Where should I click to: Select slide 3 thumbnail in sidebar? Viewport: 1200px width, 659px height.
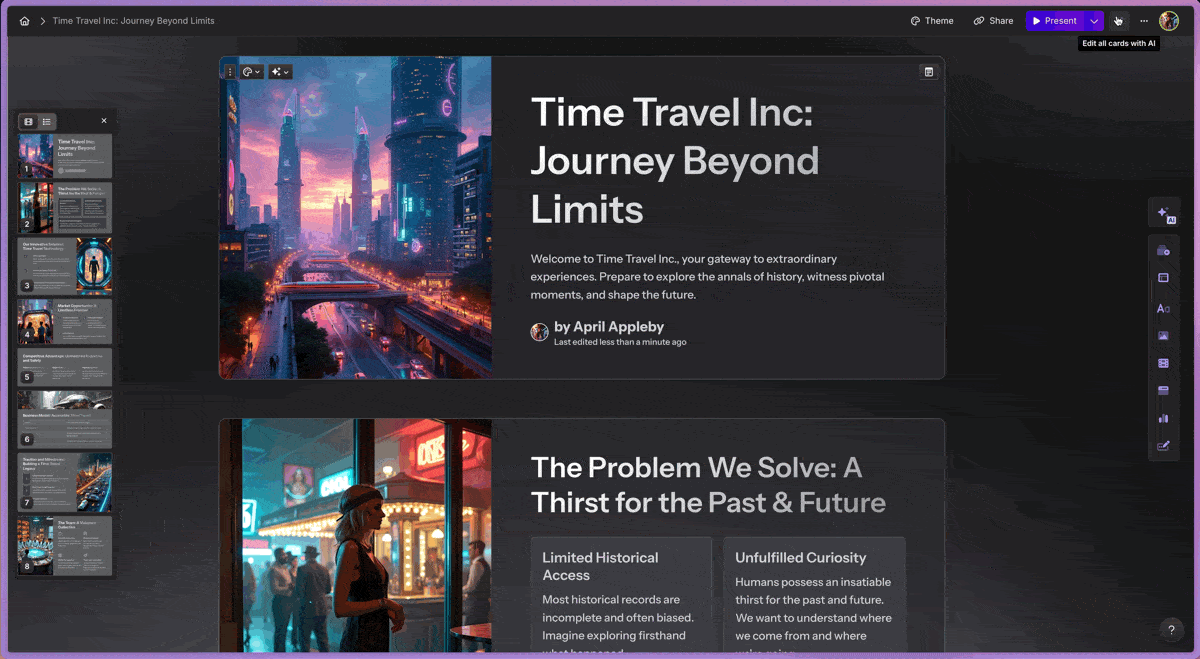pos(64,265)
